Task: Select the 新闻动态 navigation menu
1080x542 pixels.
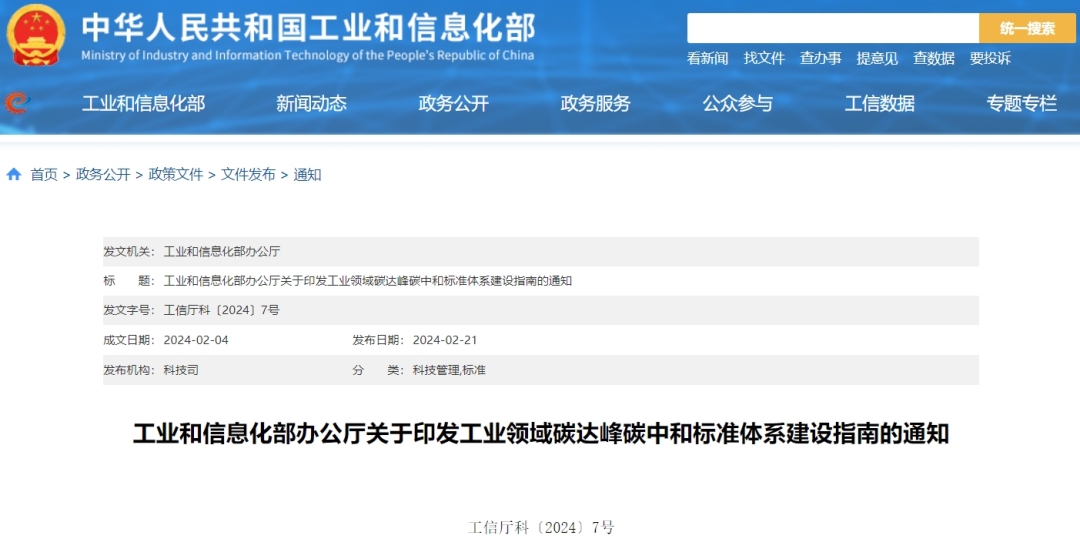Action: point(311,103)
